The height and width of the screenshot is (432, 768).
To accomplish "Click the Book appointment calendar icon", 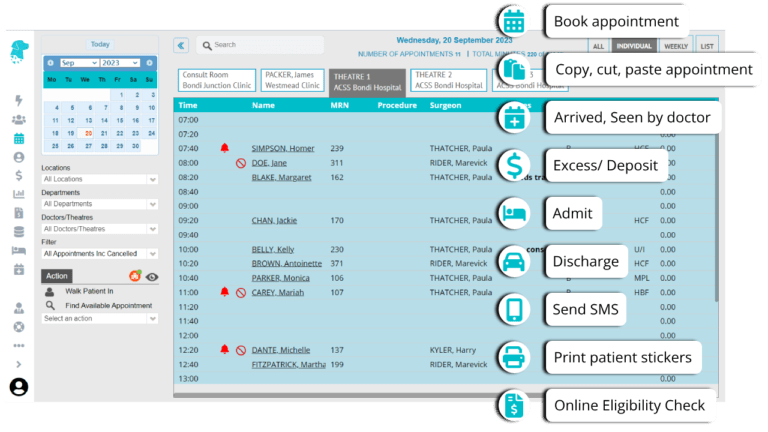I will pyautogui.click(x=514, y=21).
